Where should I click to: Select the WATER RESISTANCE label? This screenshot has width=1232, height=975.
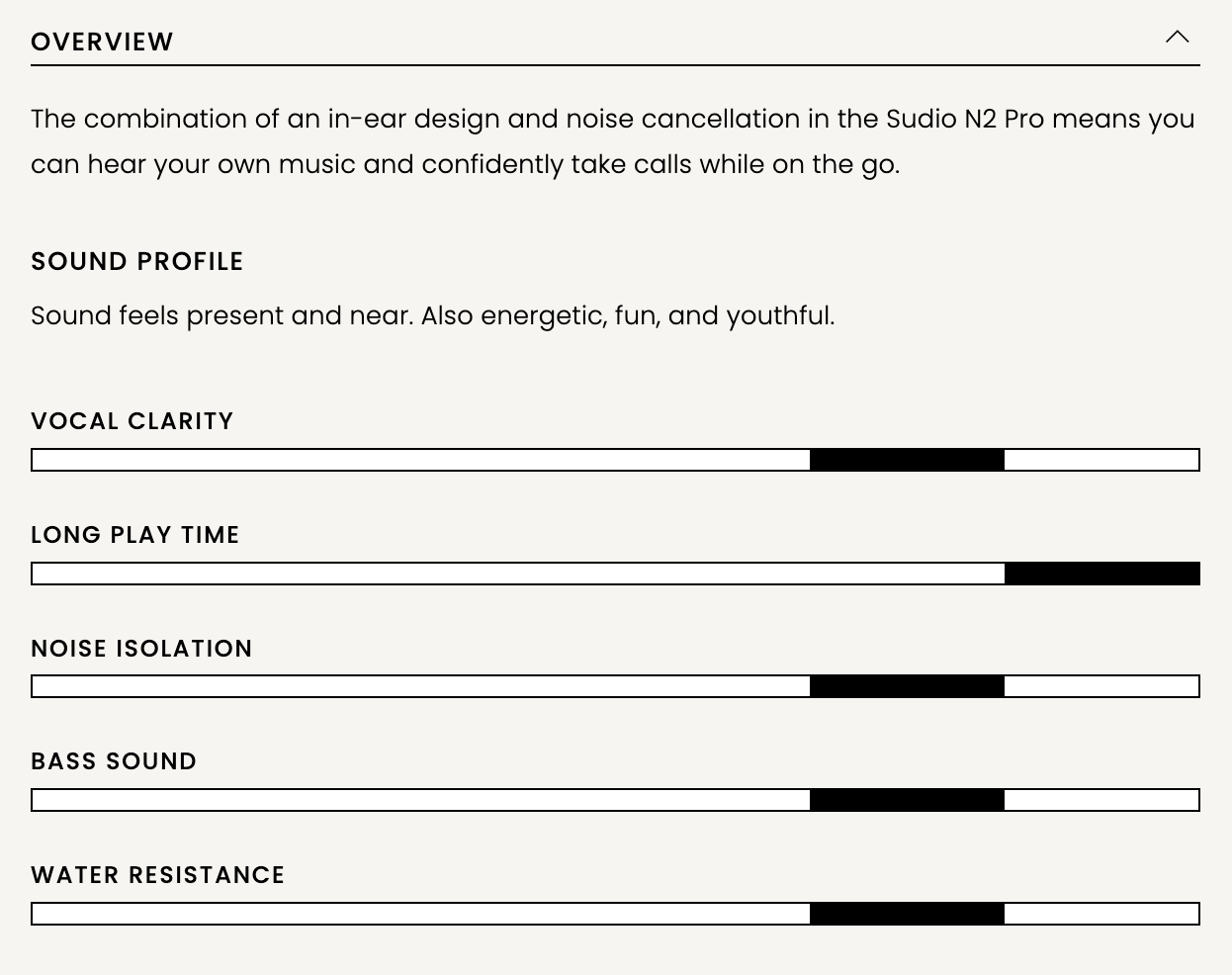pos(158,875)
